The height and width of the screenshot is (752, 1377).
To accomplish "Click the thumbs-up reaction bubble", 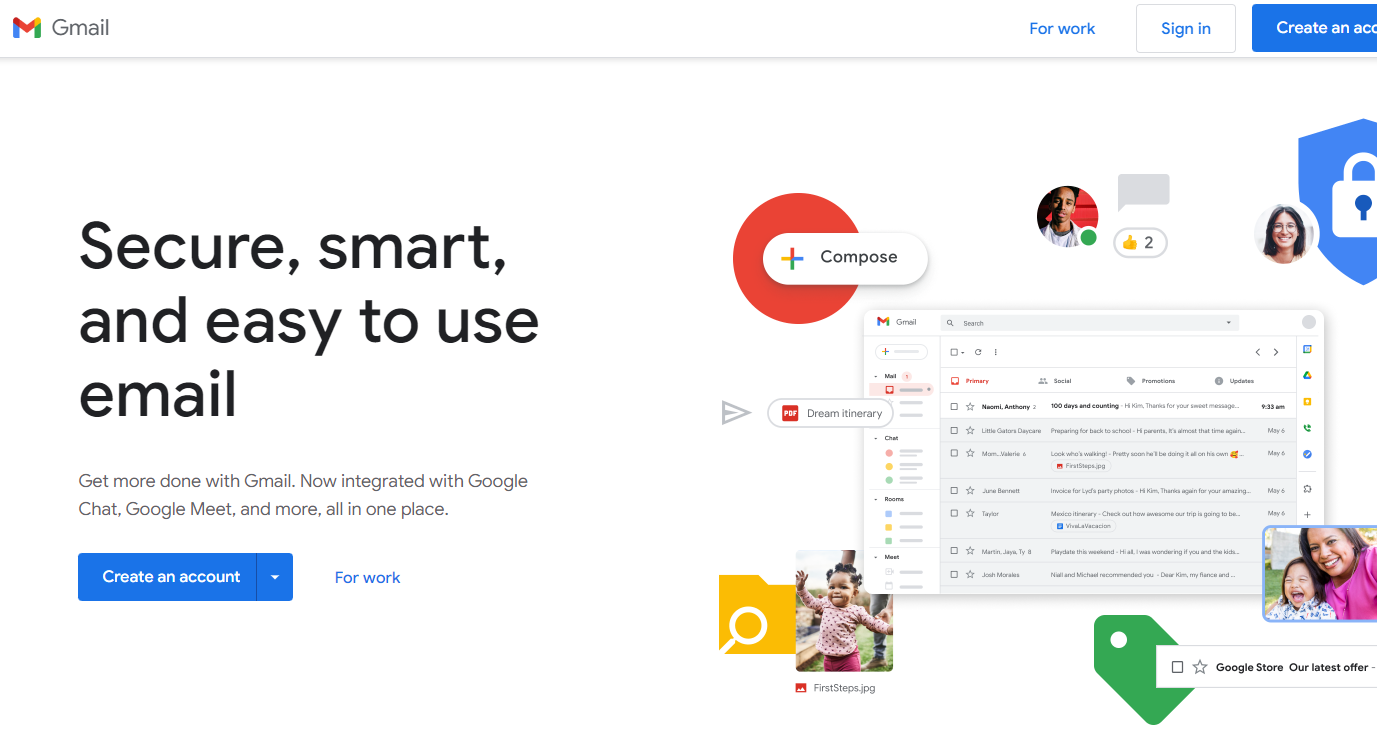I will [1140, 242].
